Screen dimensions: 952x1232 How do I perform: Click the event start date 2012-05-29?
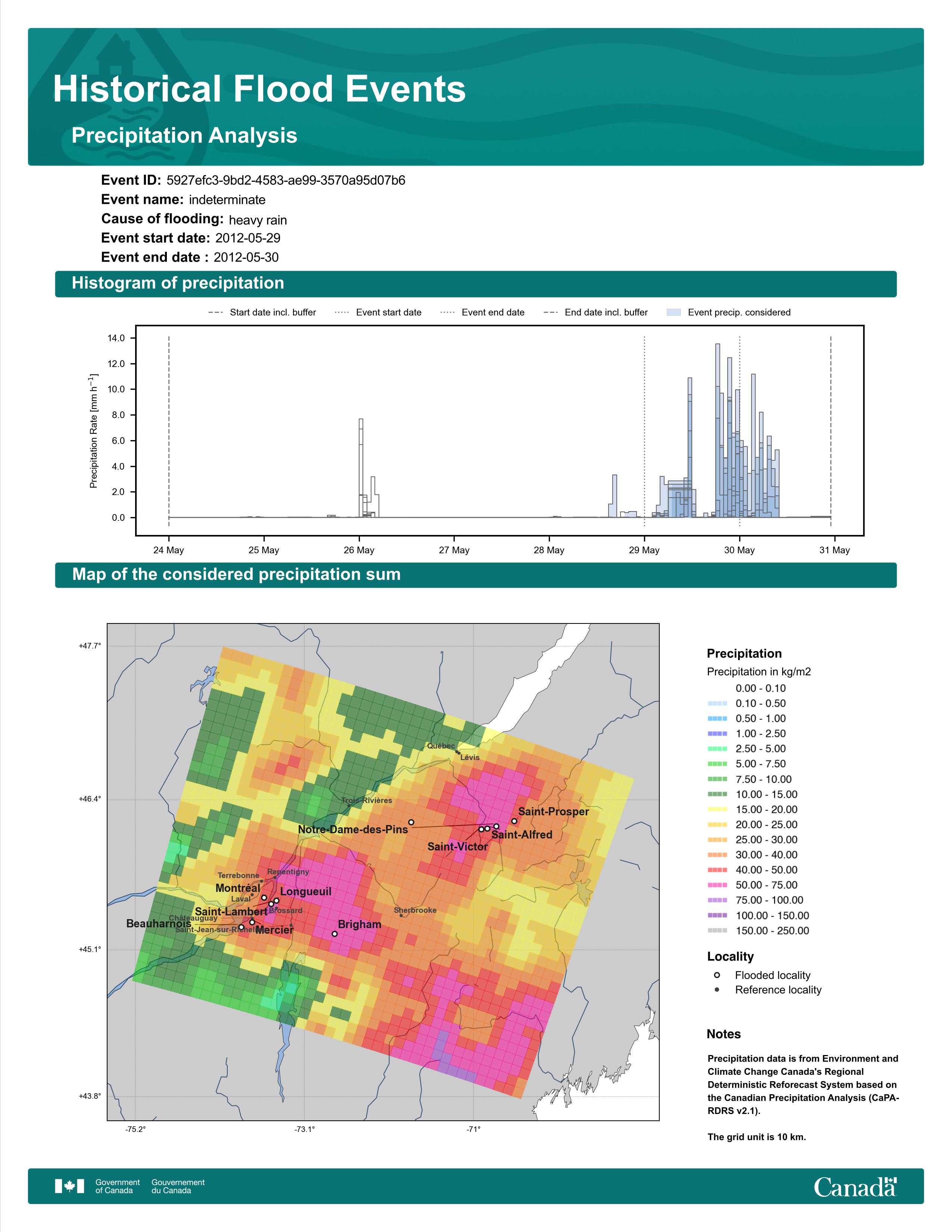[x=248, y=238]
